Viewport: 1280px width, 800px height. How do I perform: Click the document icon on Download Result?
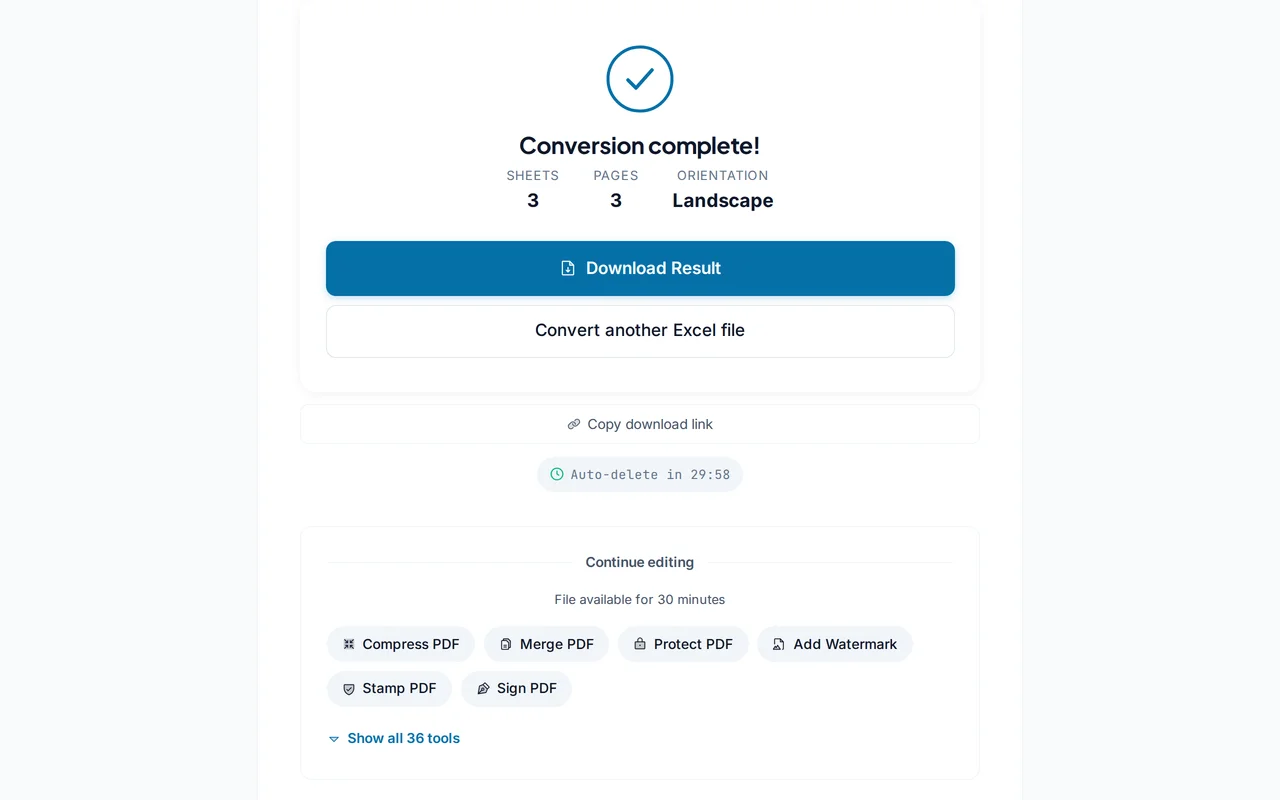[566, 268]
